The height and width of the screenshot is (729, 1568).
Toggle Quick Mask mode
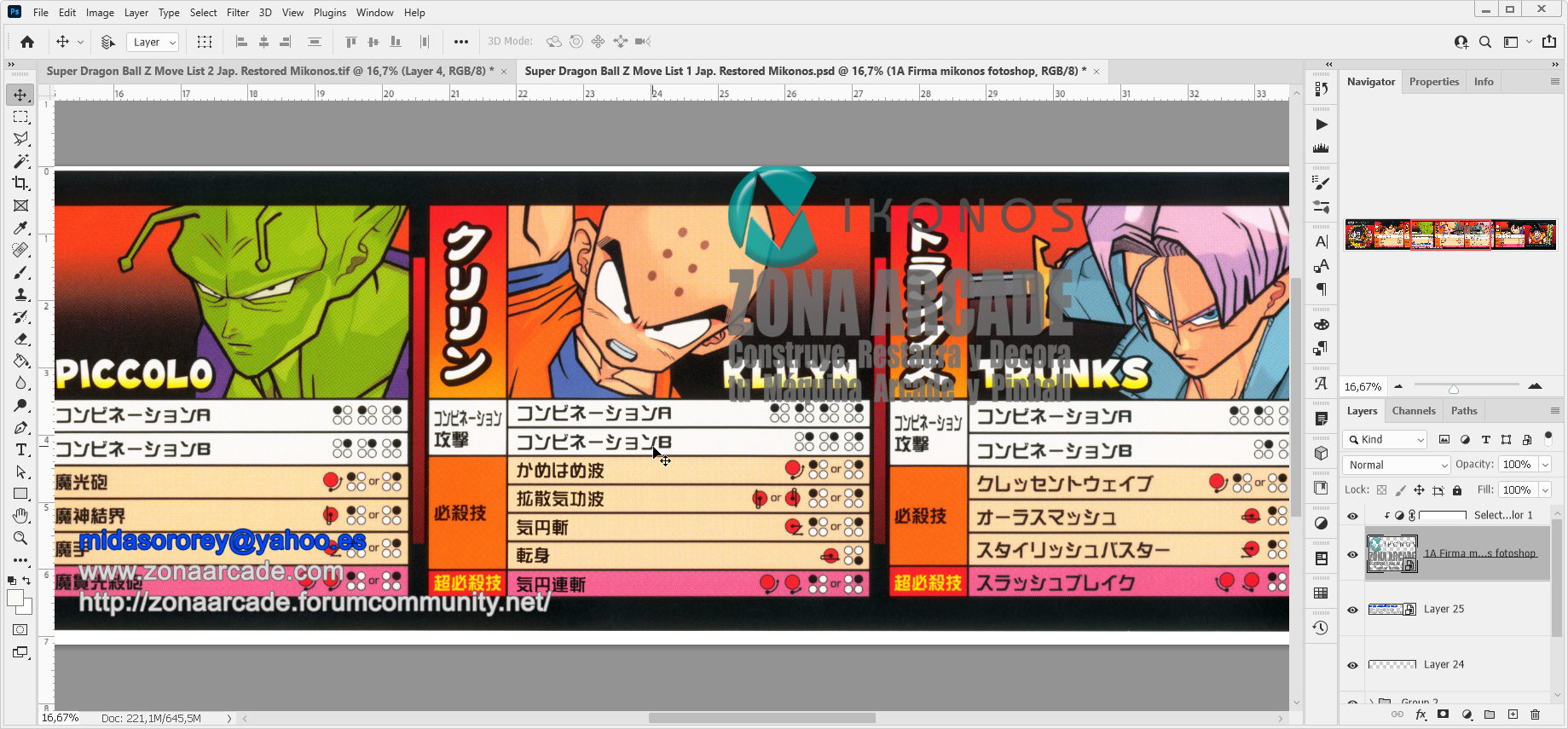pos(20,630)
